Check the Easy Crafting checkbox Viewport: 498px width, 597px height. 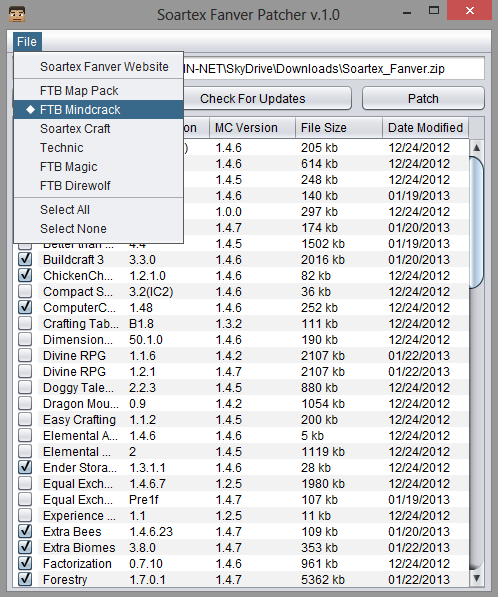pos(25,419)
